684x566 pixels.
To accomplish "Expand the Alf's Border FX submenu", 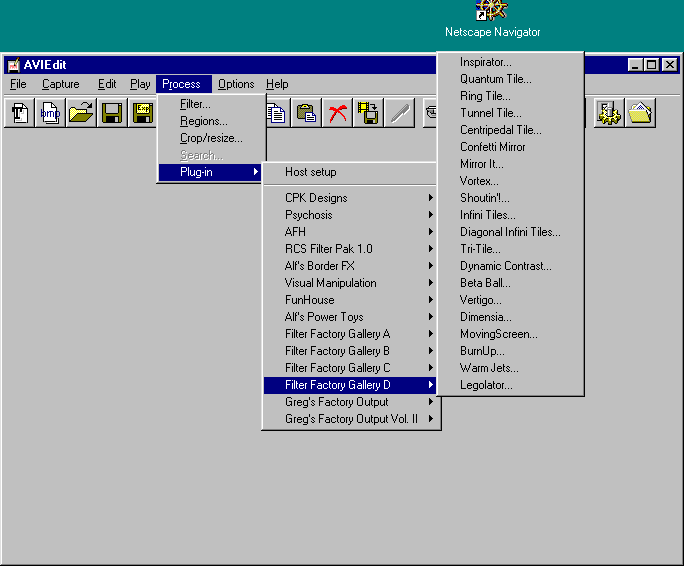I will pyautogui.click(x=351, y=266).
